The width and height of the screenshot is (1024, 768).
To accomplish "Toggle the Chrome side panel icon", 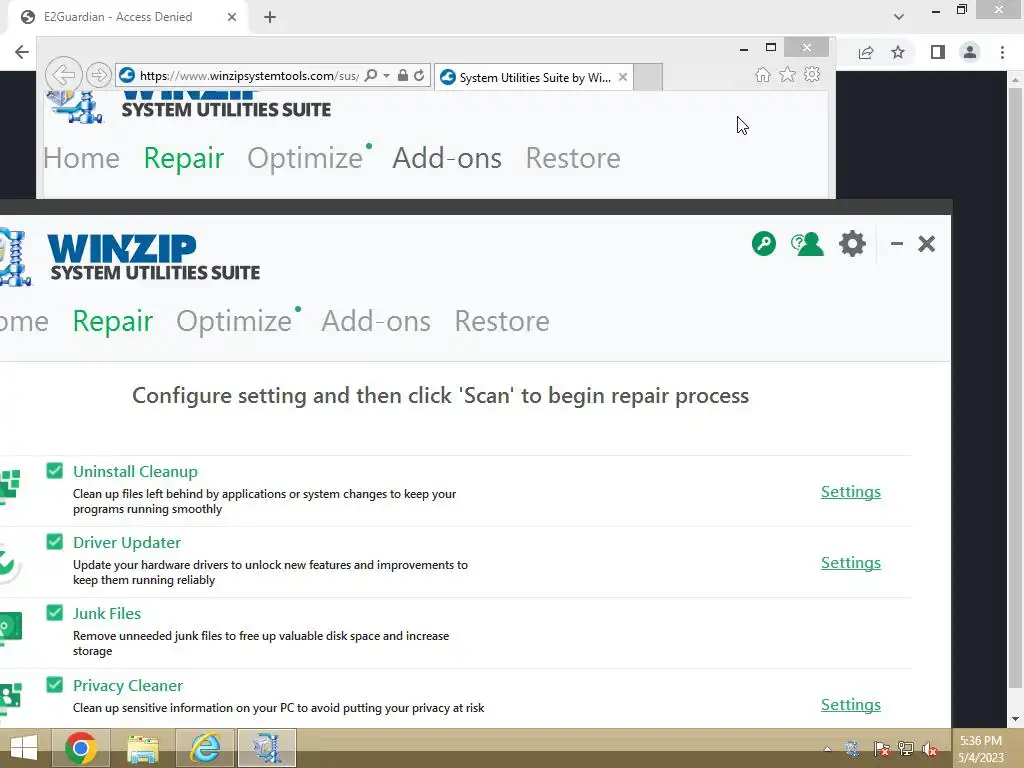I will click(938, 52).
